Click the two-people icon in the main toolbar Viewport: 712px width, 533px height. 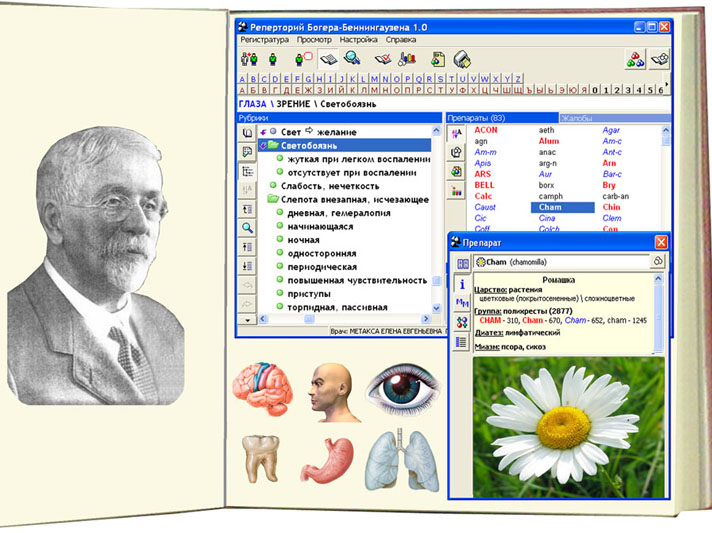click(249, 59)
